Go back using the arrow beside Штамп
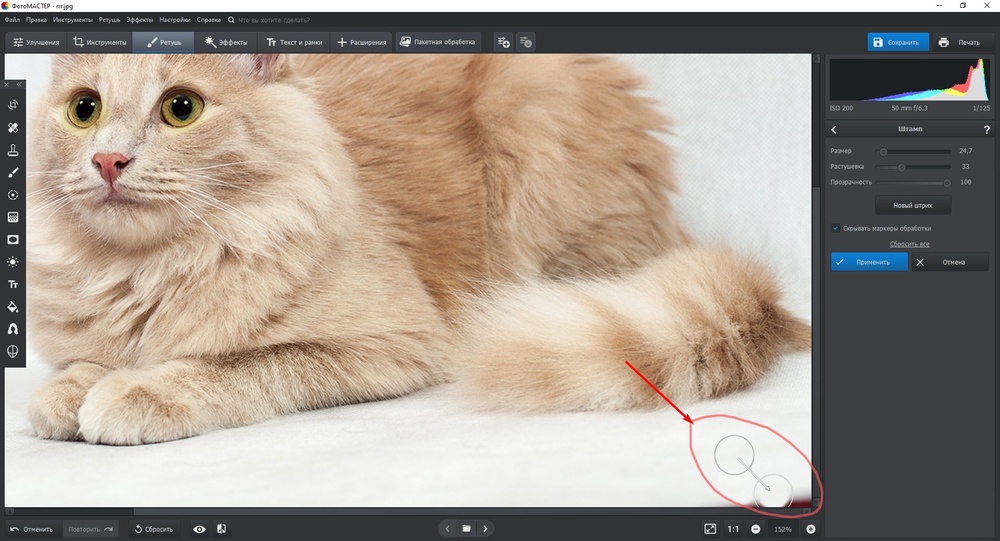Screen dimensions: 1000x541 point(835,130)
